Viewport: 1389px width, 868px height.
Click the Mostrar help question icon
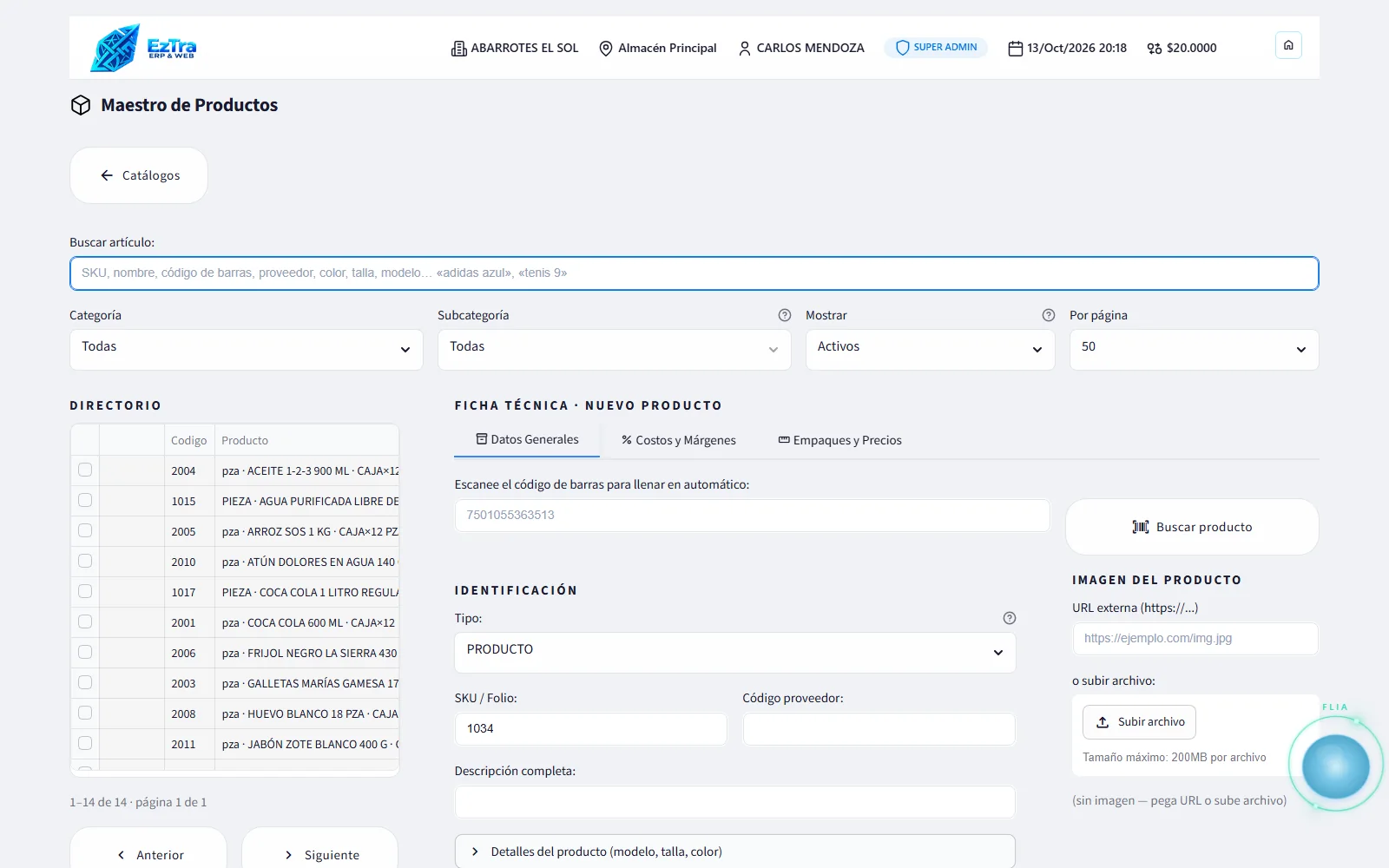(1049, 315)
